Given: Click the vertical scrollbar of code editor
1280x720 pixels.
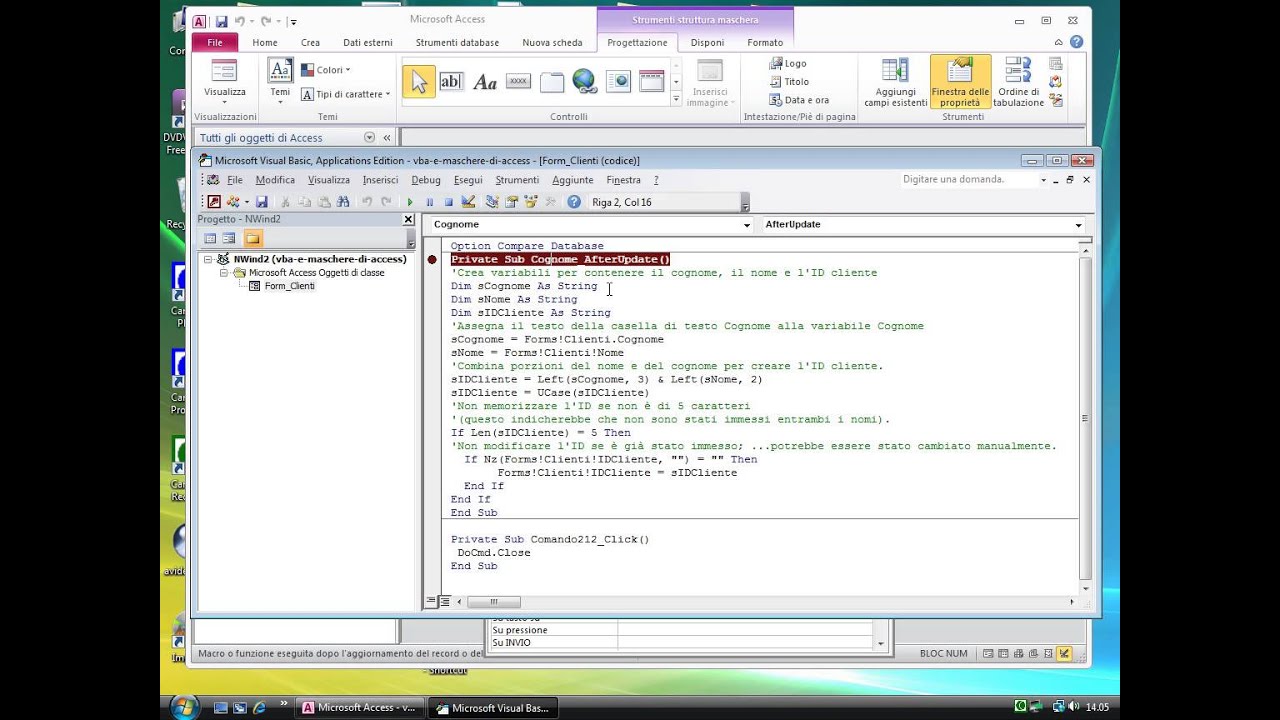Looking at the screenshot, I should point(1085,418).
